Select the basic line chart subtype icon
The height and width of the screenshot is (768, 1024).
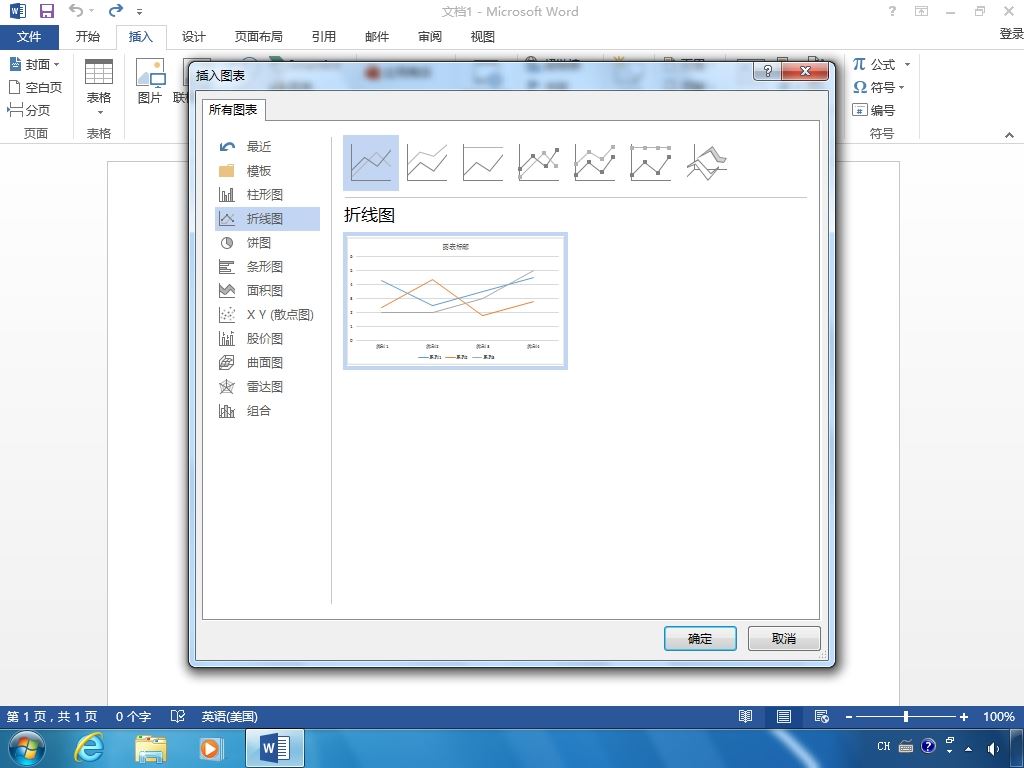click(x=371, y=163)
